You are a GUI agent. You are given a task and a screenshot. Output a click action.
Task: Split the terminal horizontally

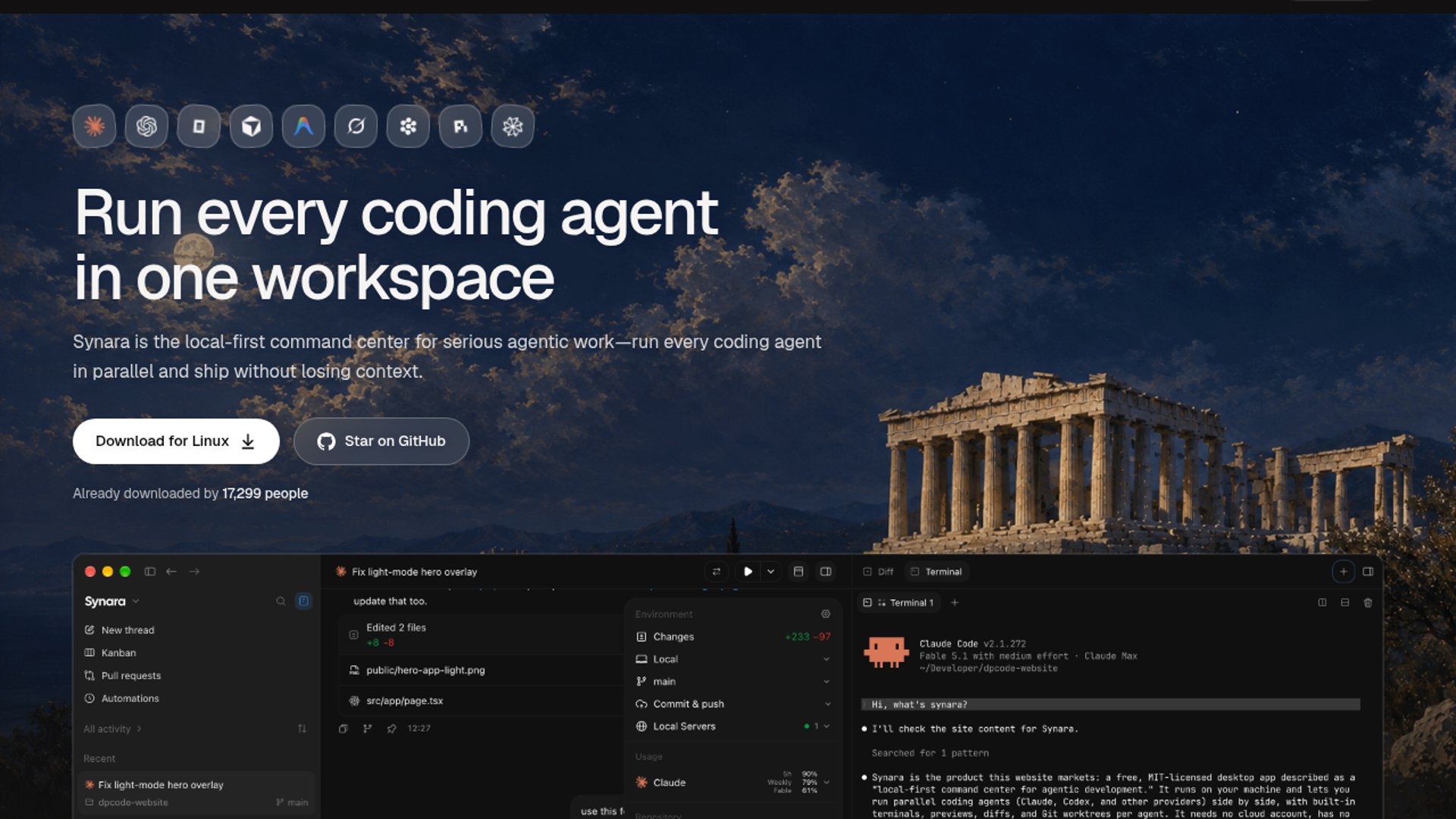[1345, 603]
